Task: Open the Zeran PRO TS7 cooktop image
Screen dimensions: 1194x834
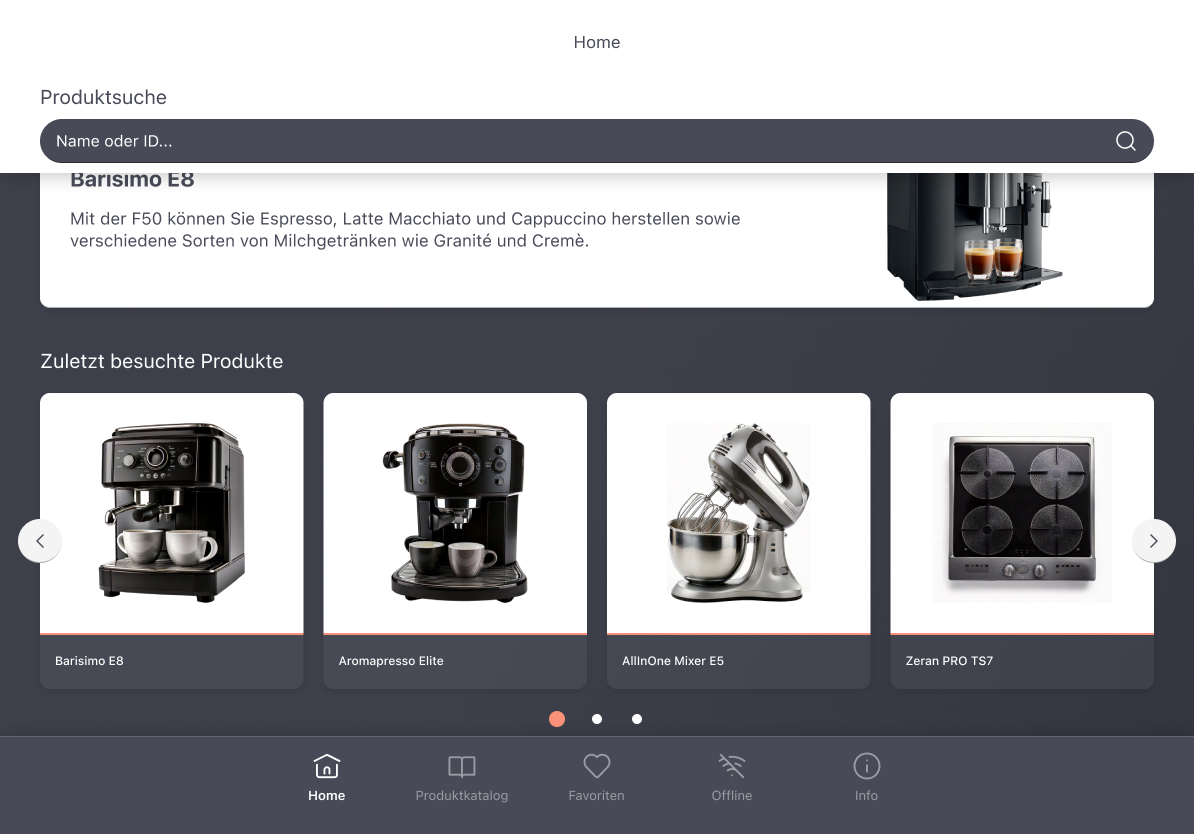Action: 1021,513
